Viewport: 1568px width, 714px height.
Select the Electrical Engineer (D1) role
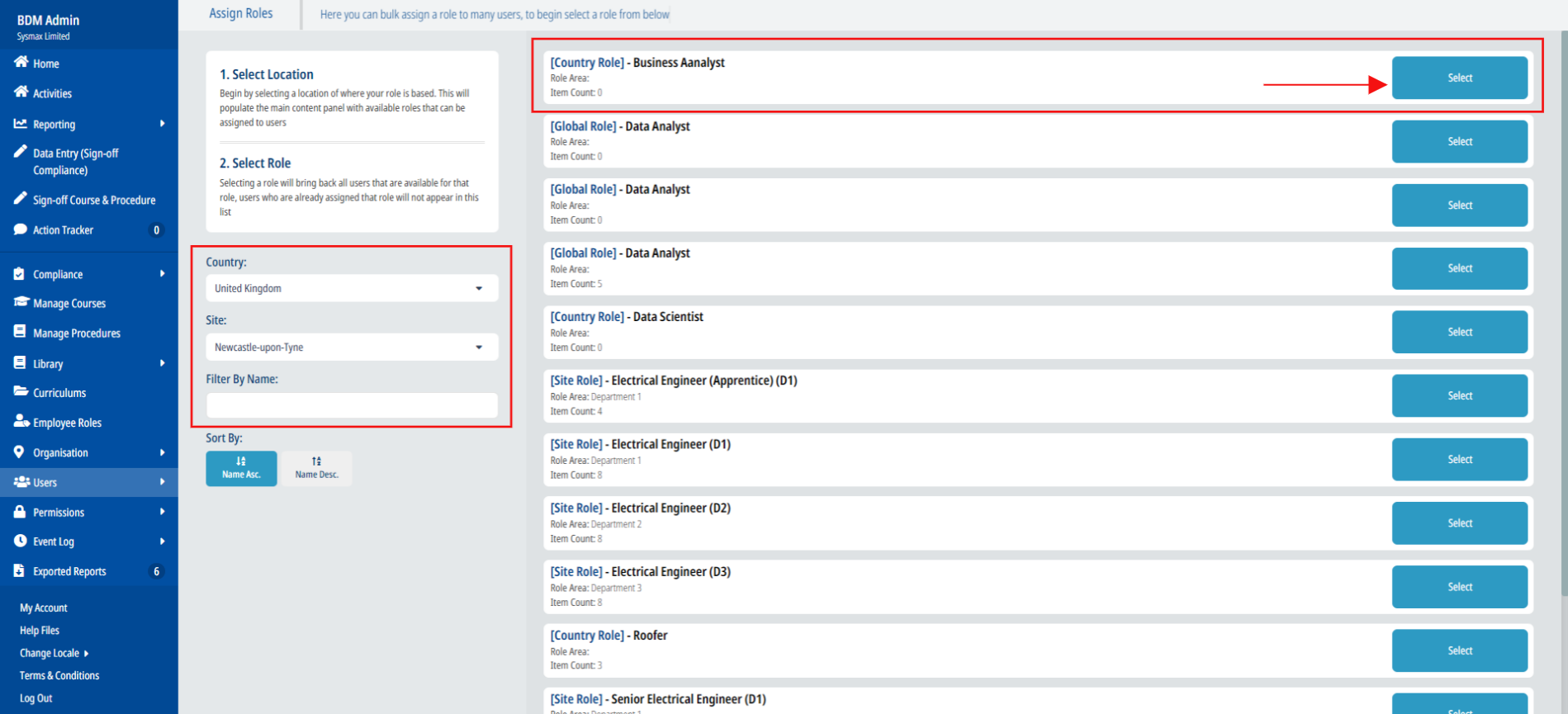(1459, 459)
